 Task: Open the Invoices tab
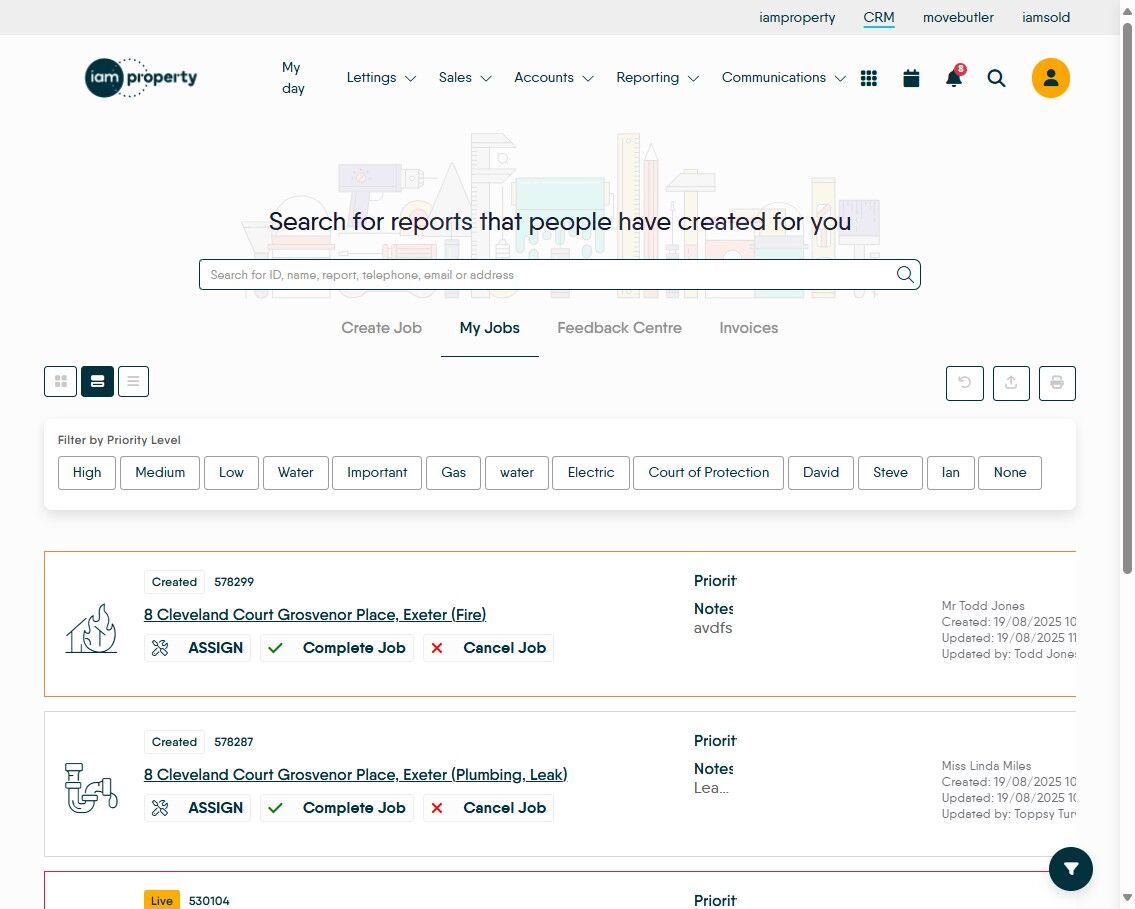pyautogui.click(x=748, y=328)
